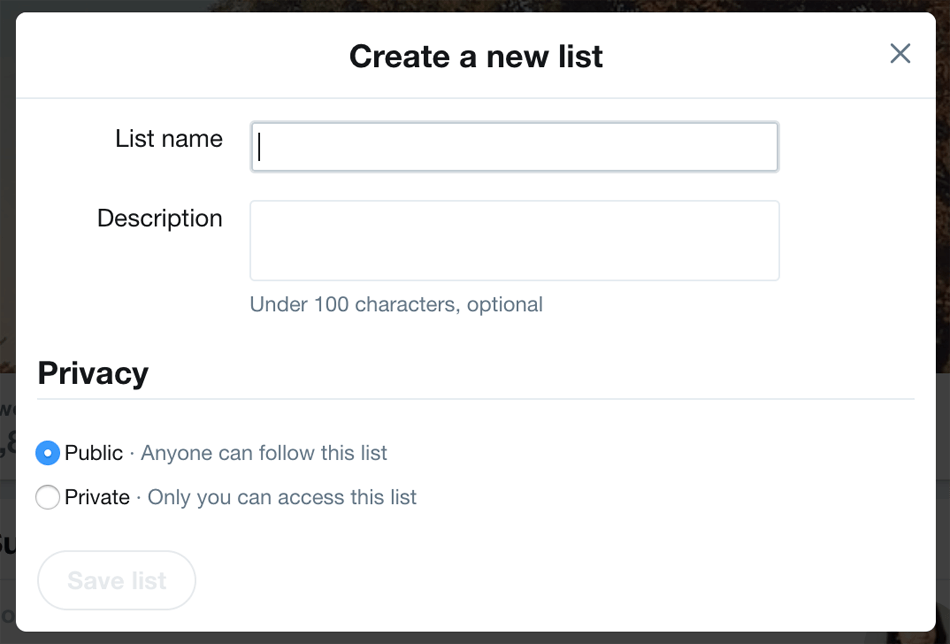This screenshot has height=644, width=950.
Task: Click the blue filled Public radio circle
Action: pyautogui.click(x=47, y=453)
